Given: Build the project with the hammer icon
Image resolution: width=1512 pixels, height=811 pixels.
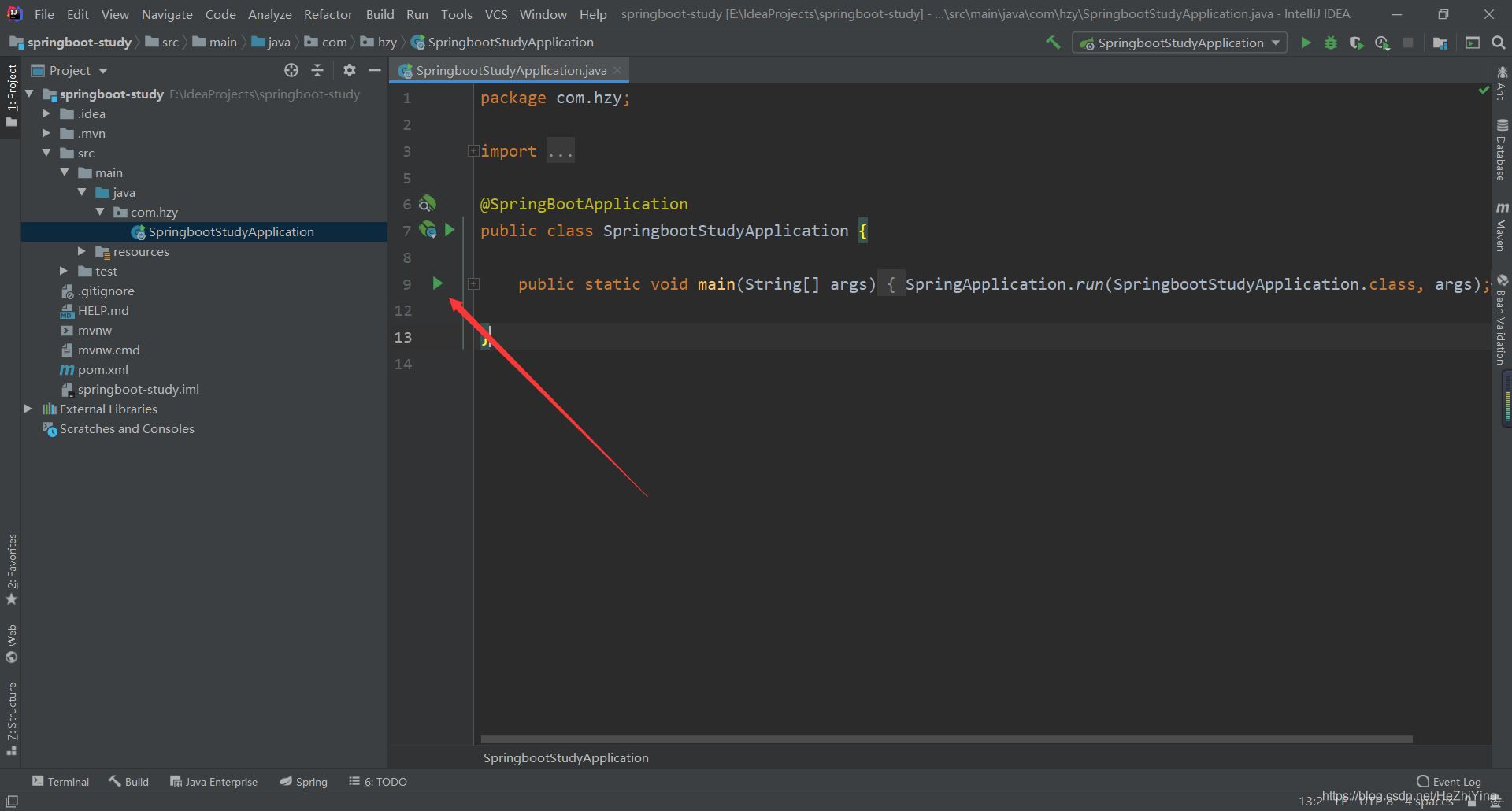Looking at the screenshot, I should (x=1053, y=43).
